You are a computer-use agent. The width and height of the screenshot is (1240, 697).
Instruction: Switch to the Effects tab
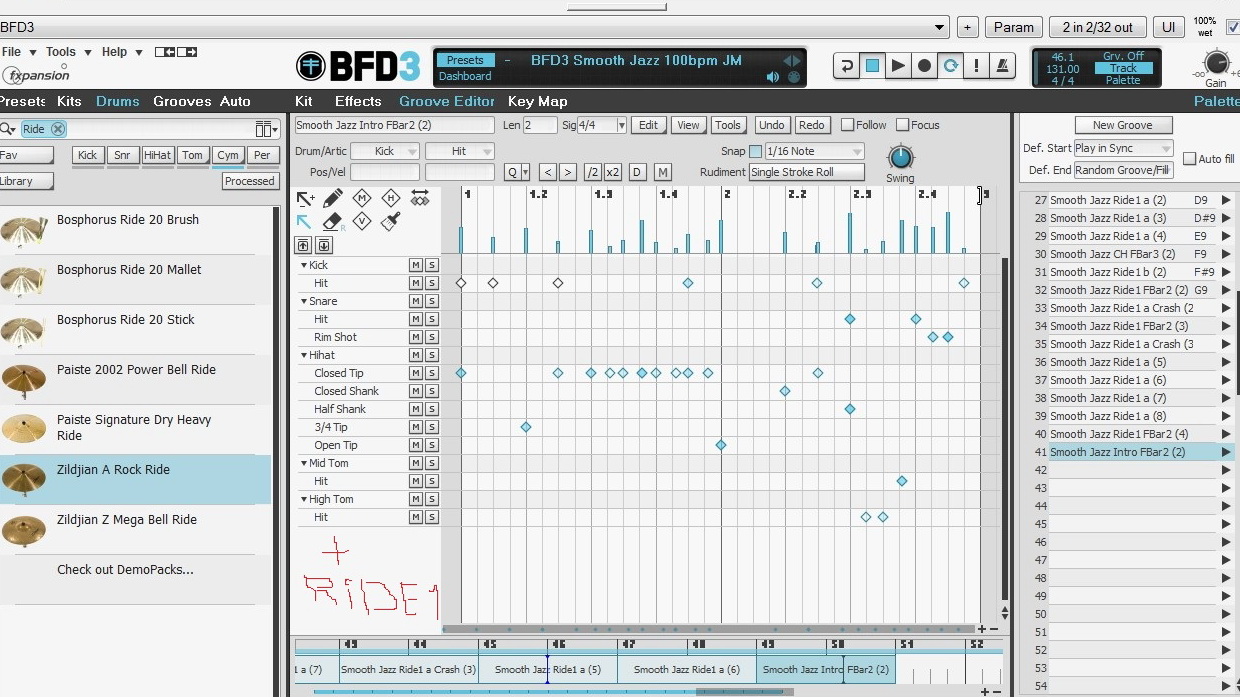tap(358, 101)
